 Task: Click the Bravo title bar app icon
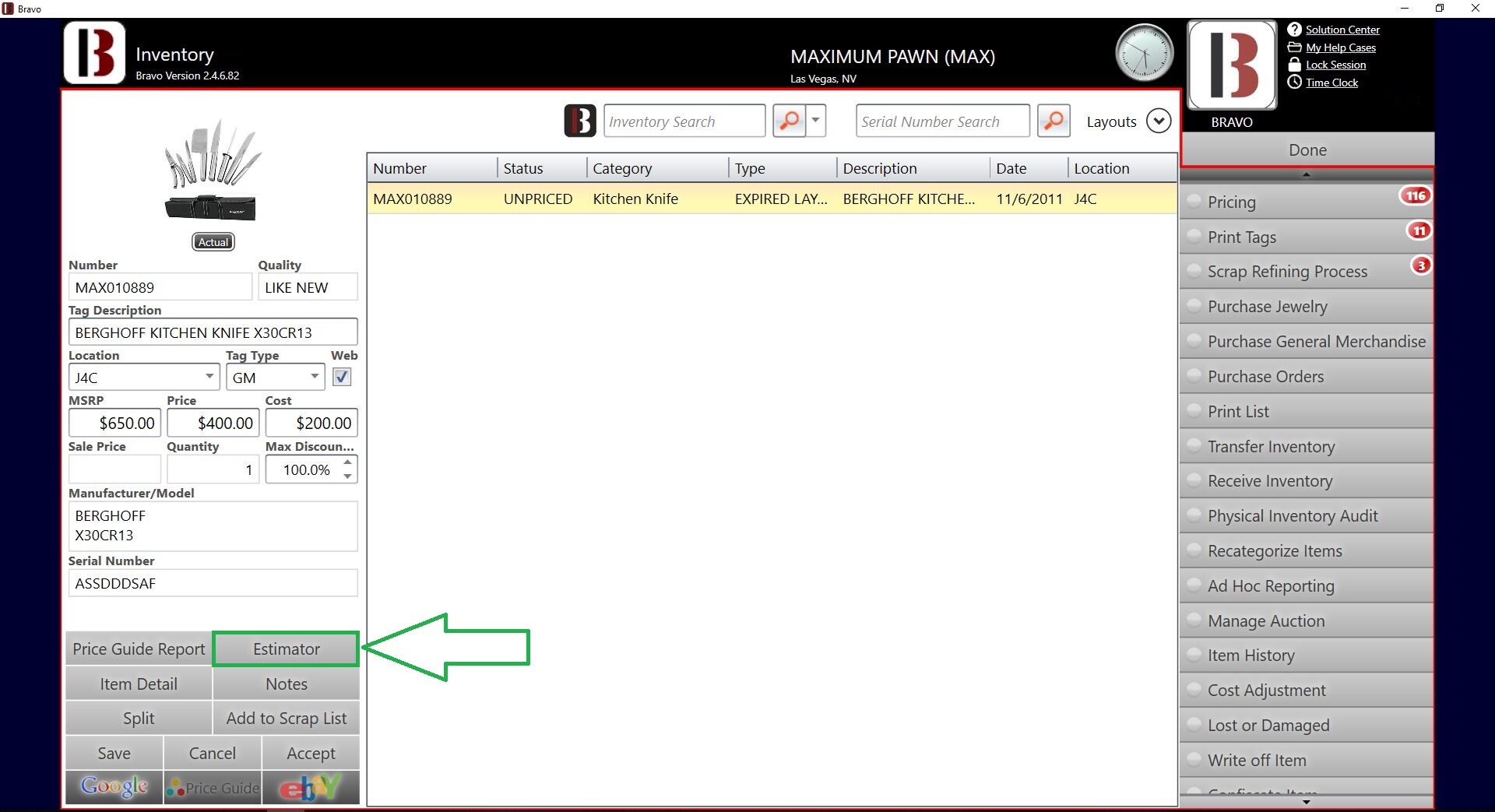8,9
